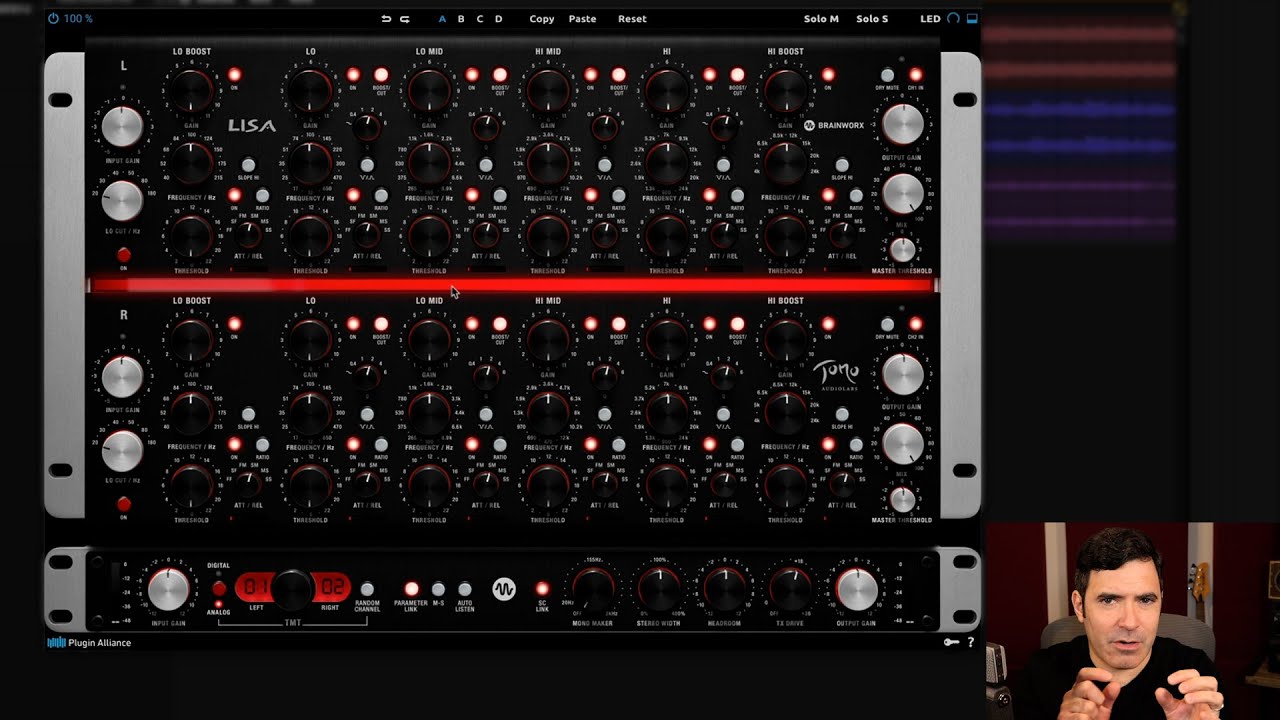Select preset slot C

click(480, 19)
